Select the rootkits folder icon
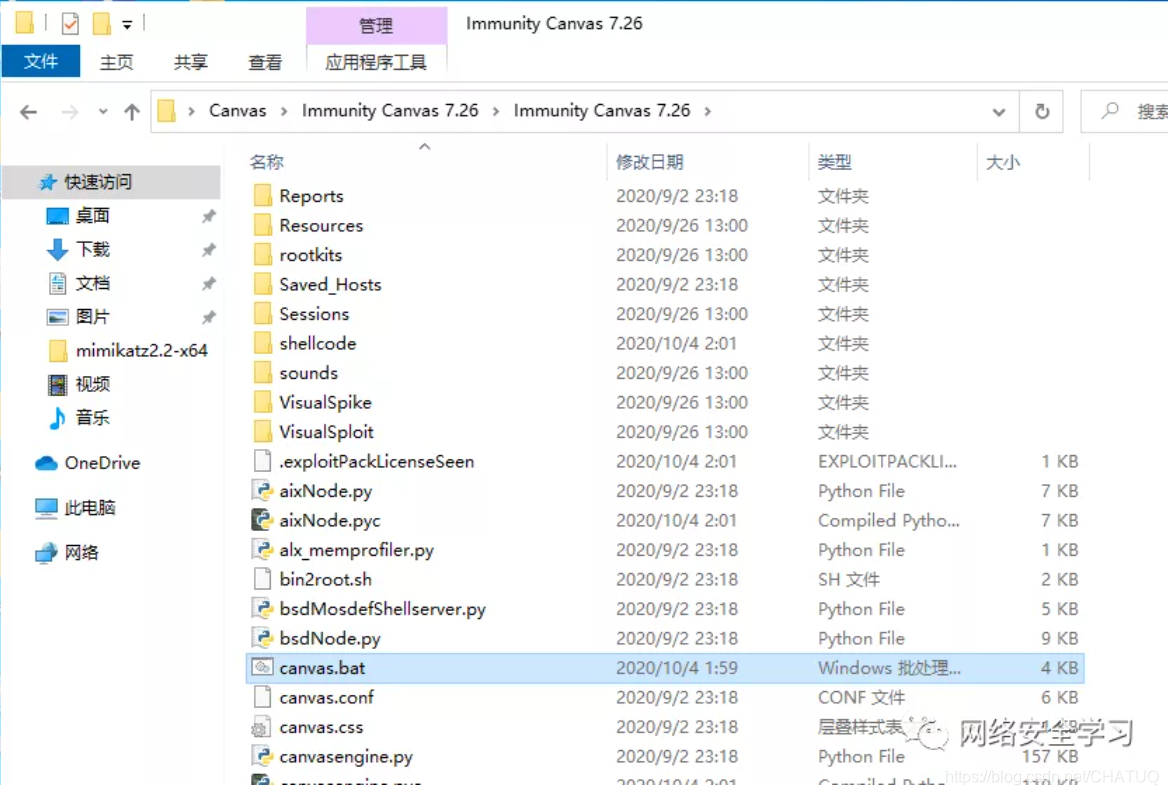Viewport: 1168px width, 795px height. click(262, 255)
